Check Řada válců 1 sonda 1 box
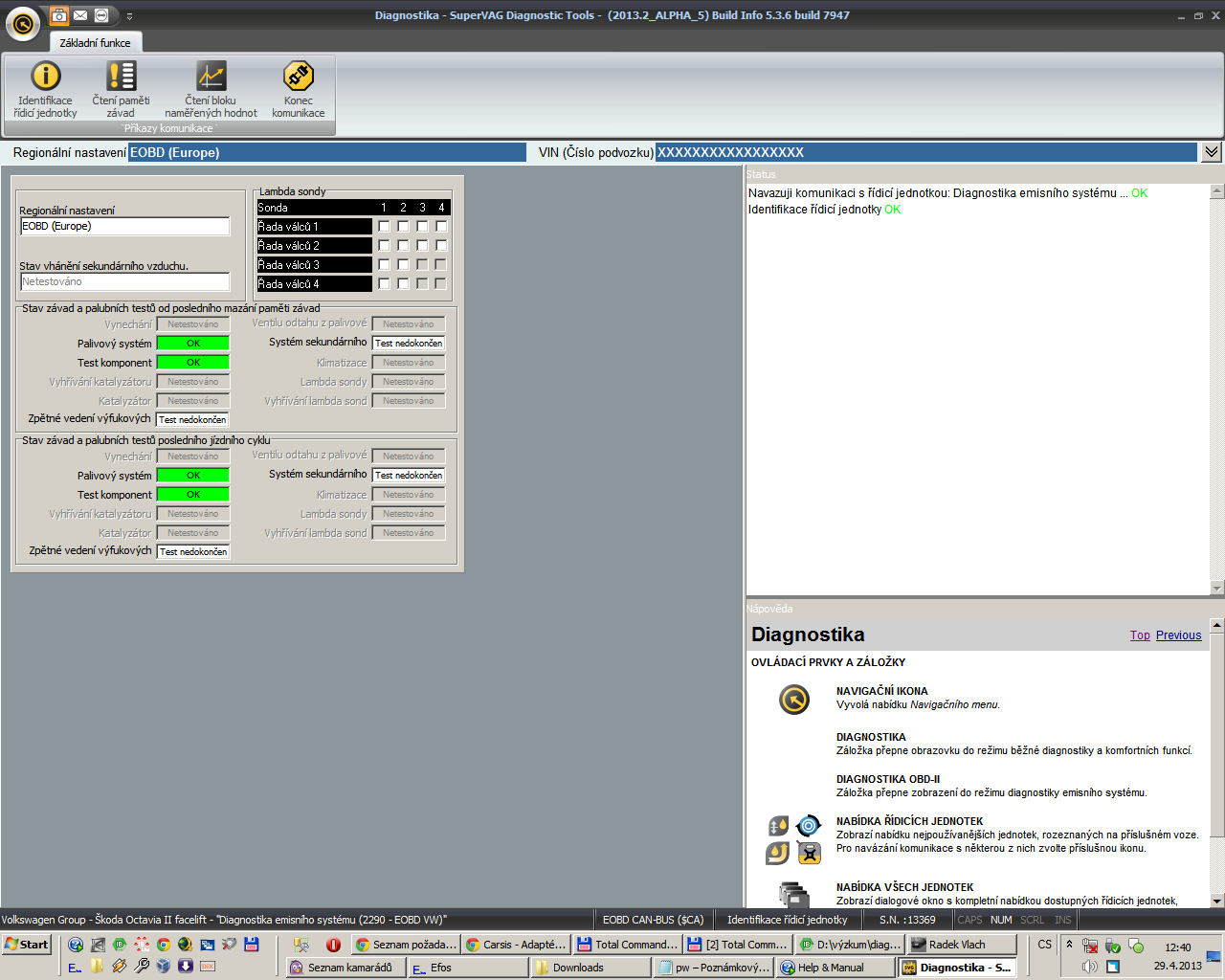 [384, 227]
